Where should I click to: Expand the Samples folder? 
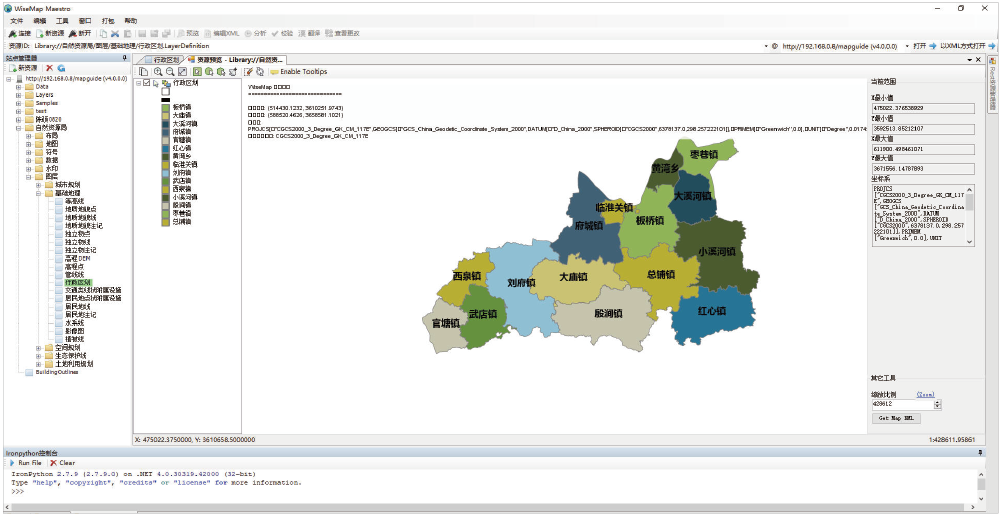point(18,103)
